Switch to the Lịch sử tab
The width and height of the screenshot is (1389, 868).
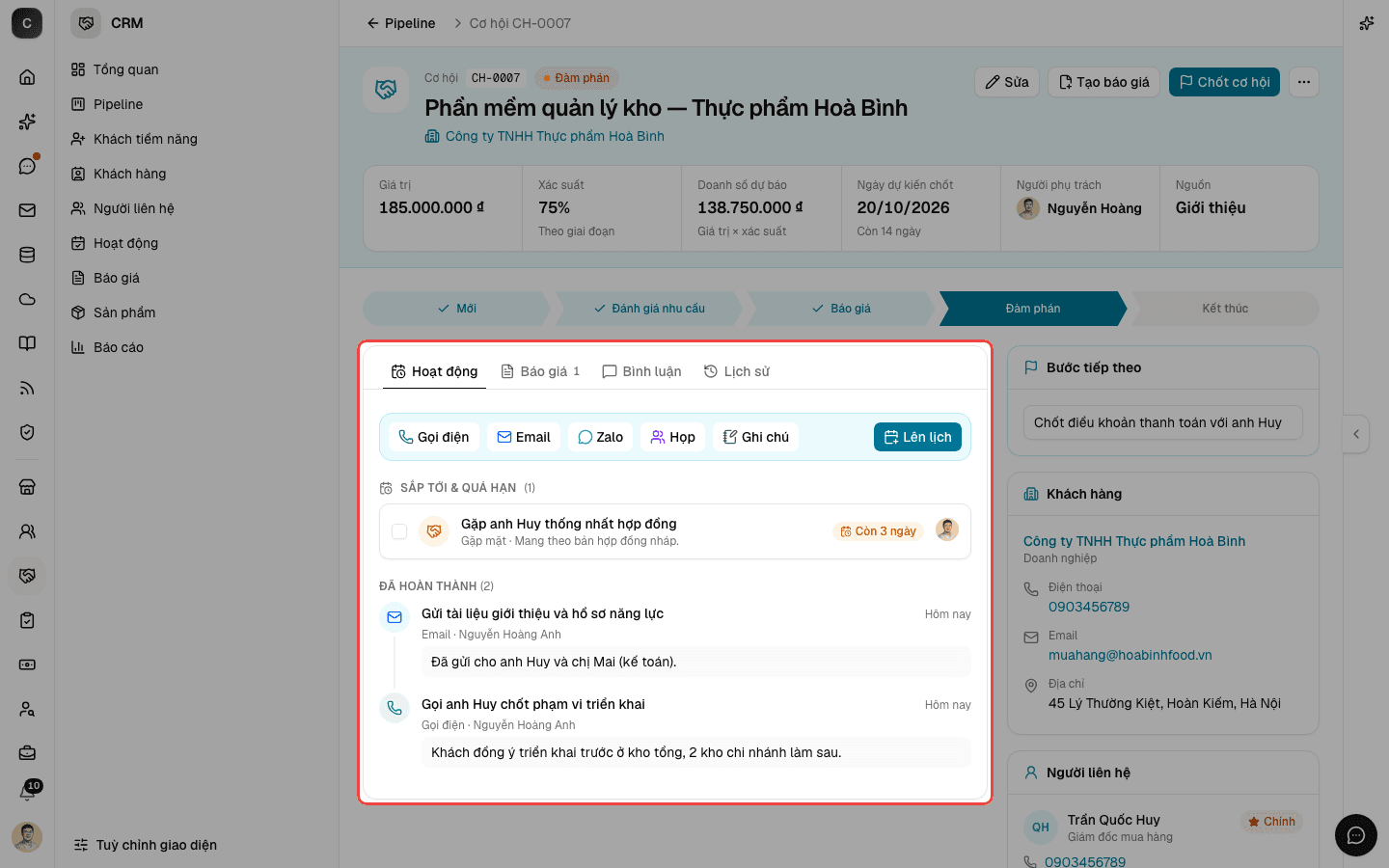pos(737,371)
